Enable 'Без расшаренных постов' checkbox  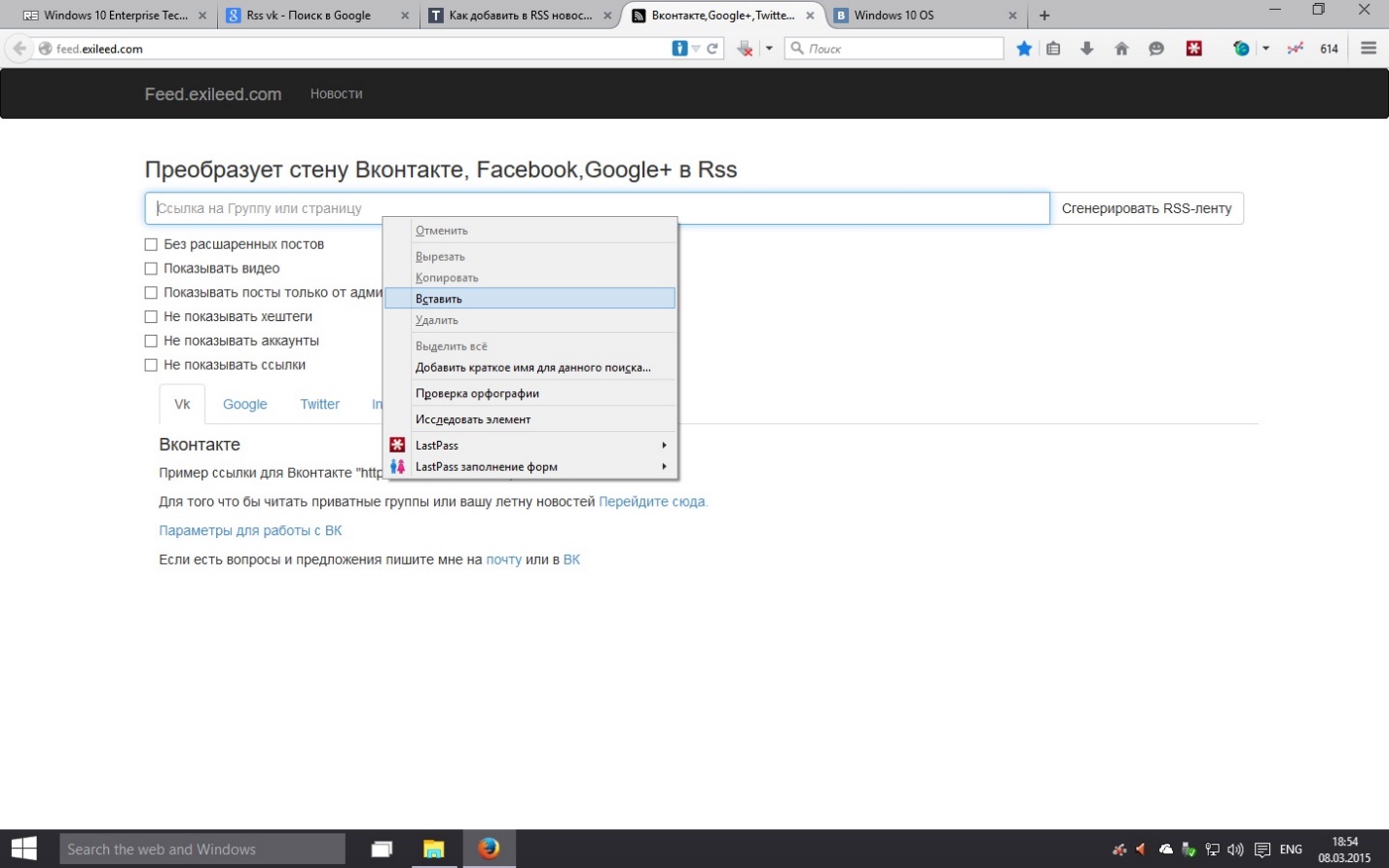point(151,244)
